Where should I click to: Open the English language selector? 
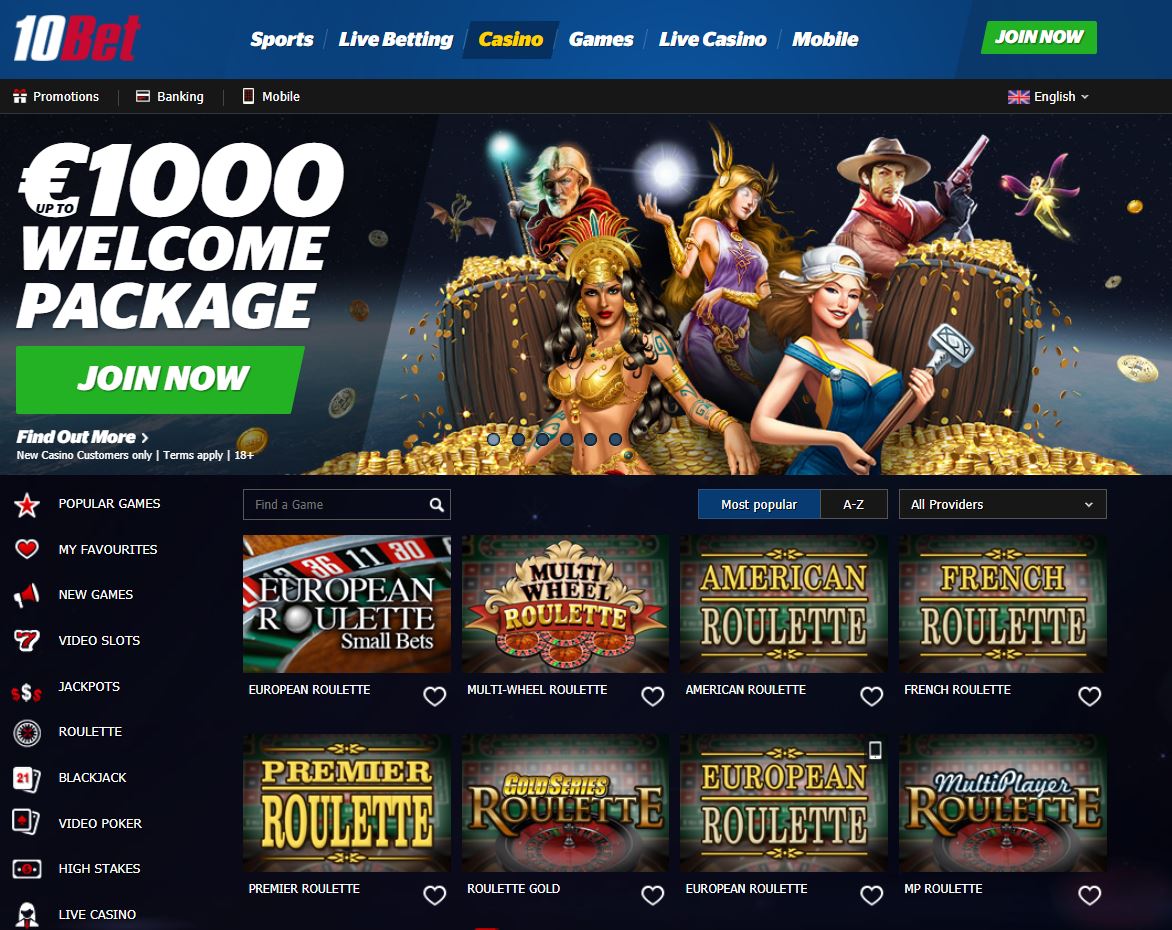coord(1048,96)
